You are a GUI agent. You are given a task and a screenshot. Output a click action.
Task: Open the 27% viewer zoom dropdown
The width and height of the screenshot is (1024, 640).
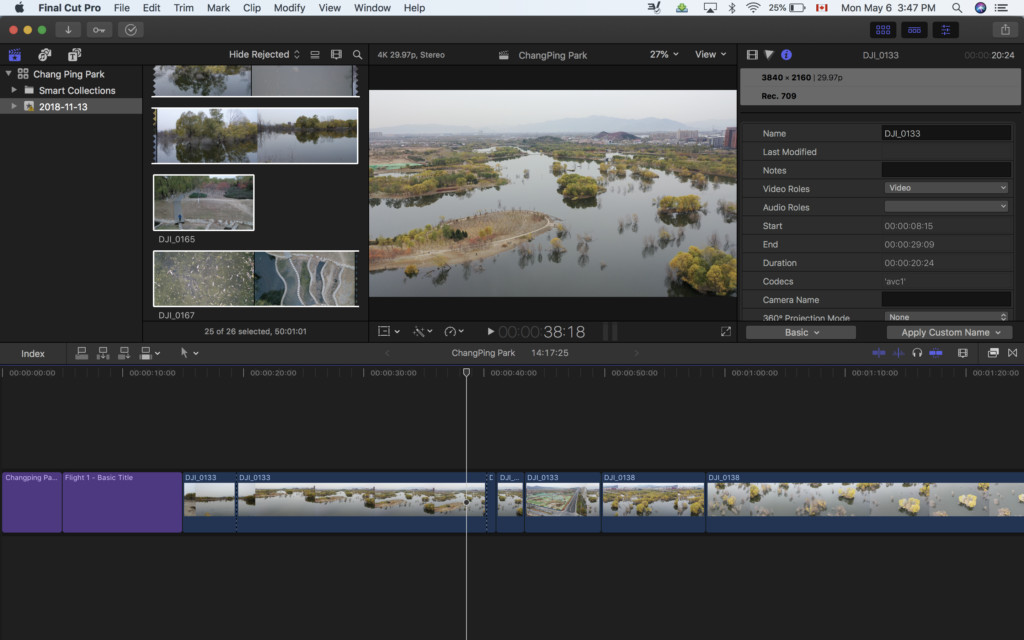(664, 55)
